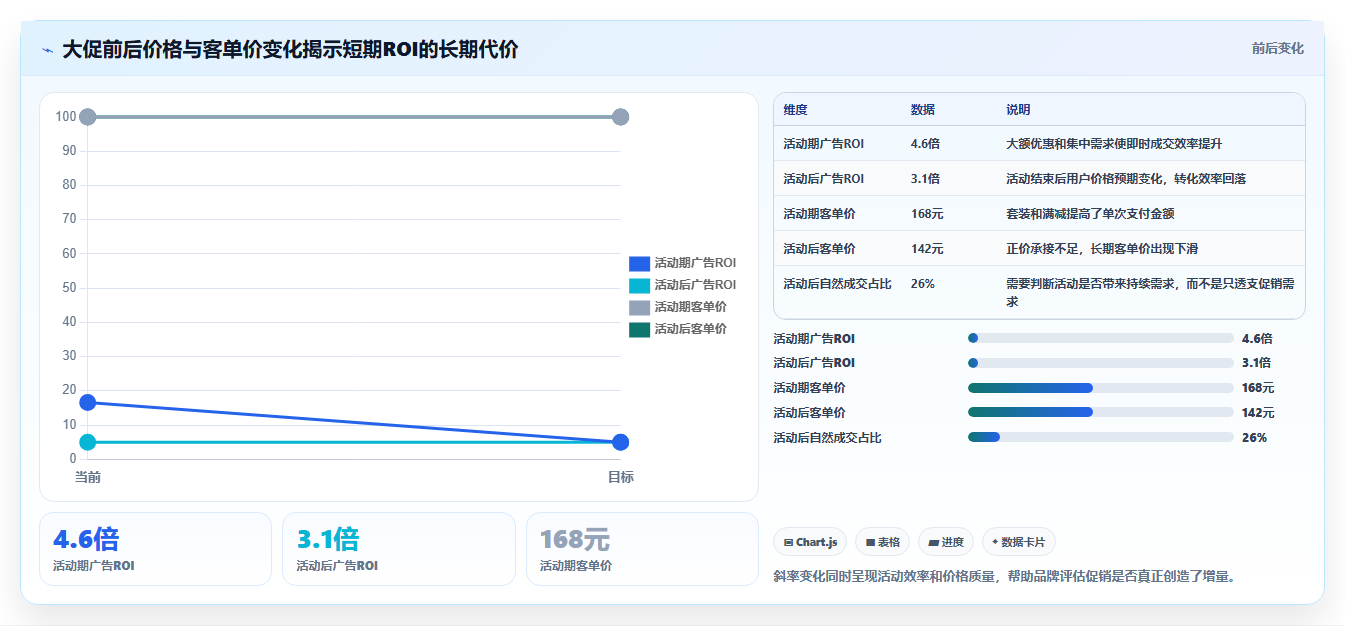Click the 活动期客单价 table row label

coord(819,214)
